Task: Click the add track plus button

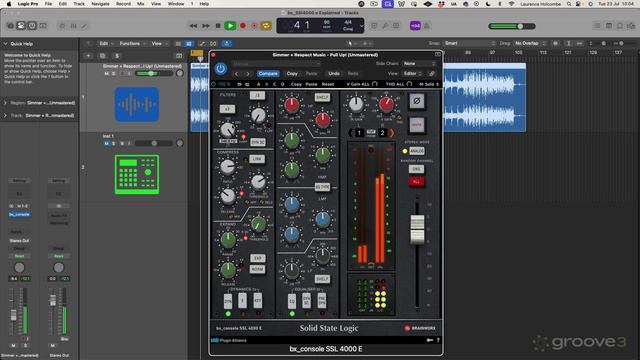Action: 88,56
